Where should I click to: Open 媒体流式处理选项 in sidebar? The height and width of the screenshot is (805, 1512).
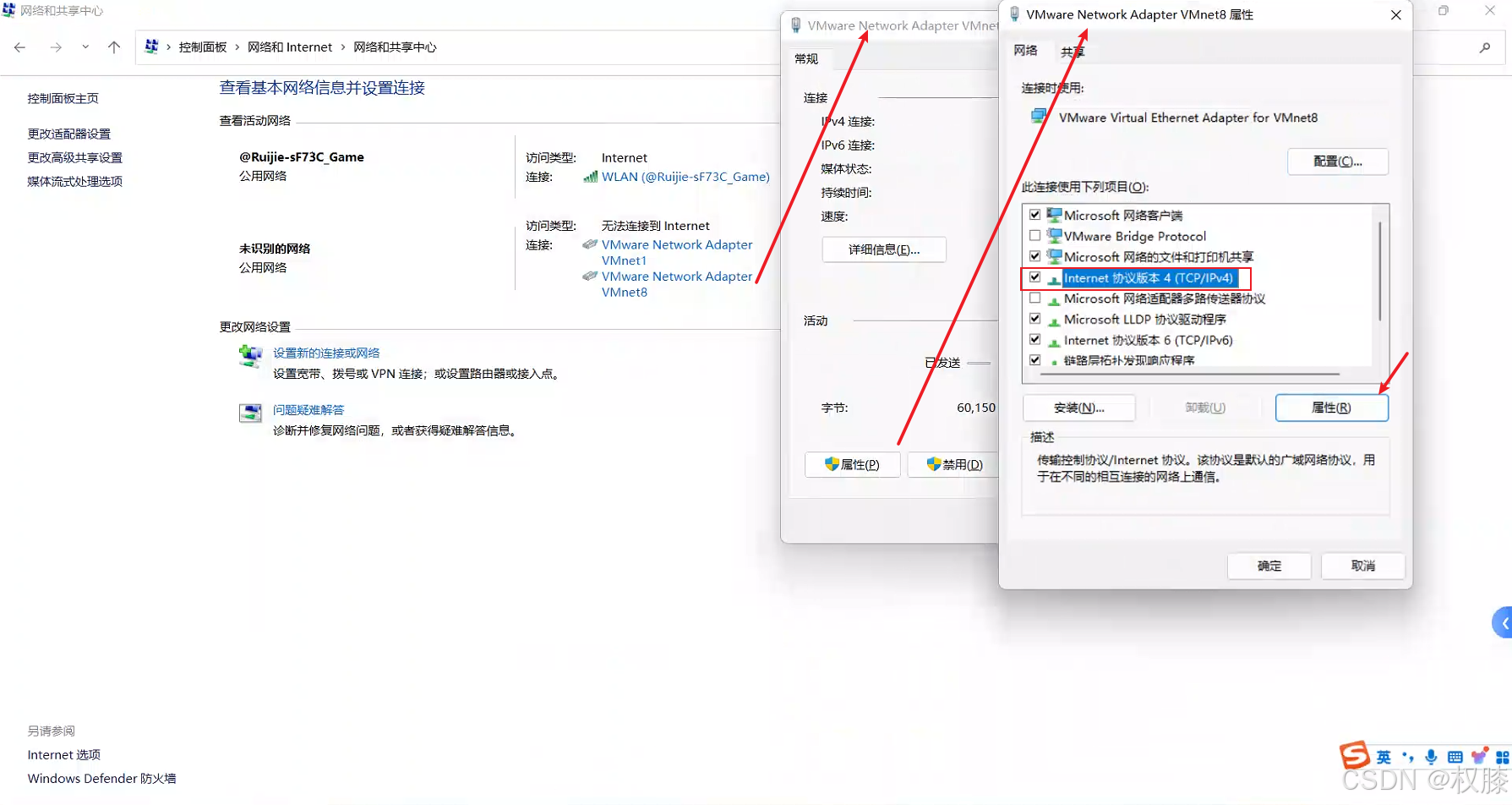(x=75, y=181)
